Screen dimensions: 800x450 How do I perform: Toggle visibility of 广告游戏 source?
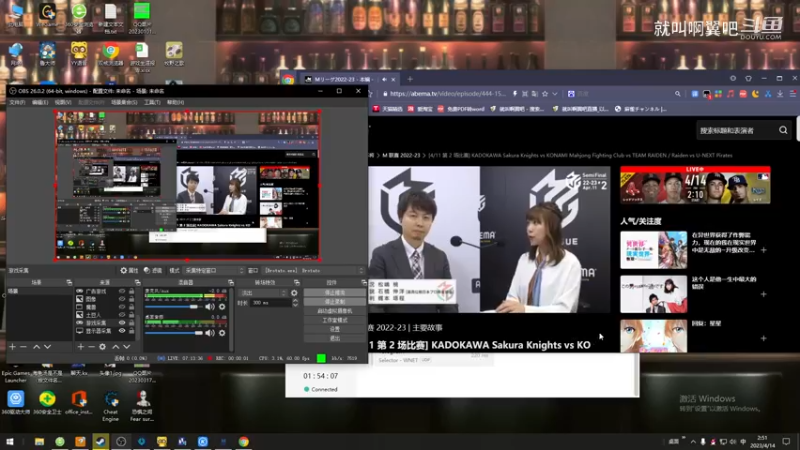pos(121,291)
